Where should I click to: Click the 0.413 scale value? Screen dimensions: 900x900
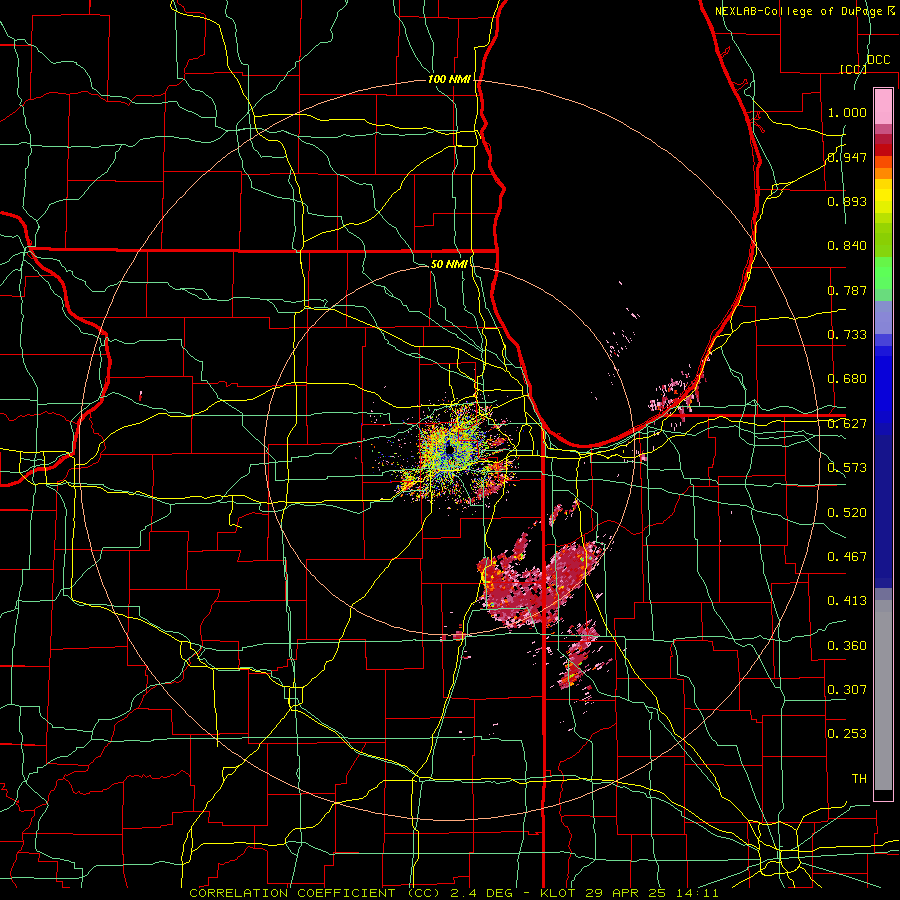click(847, 601)
